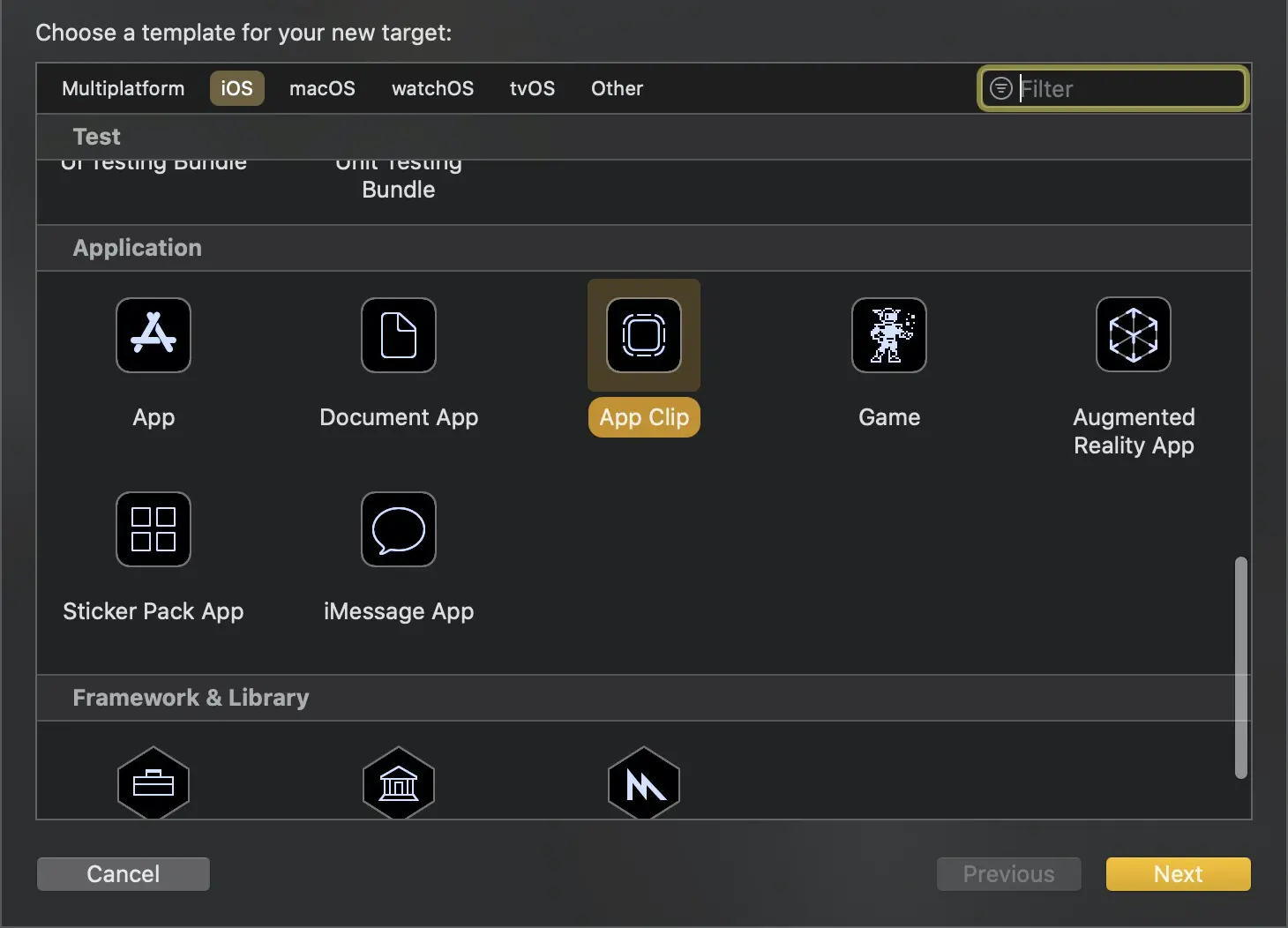Pick the Game template icon
The height and width of the screenshot is (928, 1288).
coord(889,335)
